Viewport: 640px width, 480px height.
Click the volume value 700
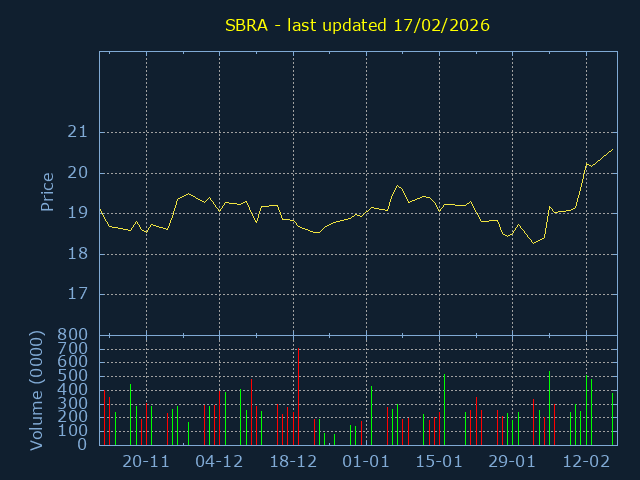coord(72,349)
